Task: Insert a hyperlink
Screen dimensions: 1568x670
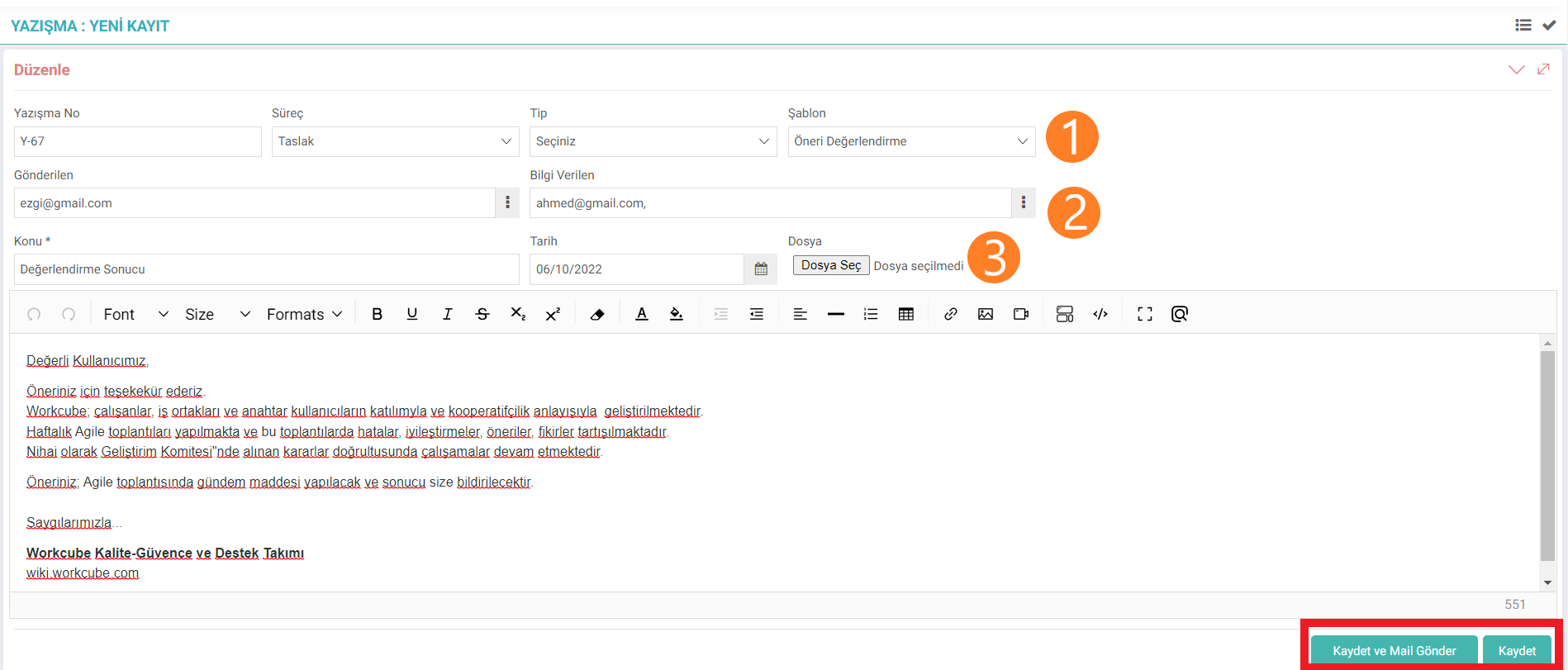Action: pyautogui.click(x=950, y=314)
